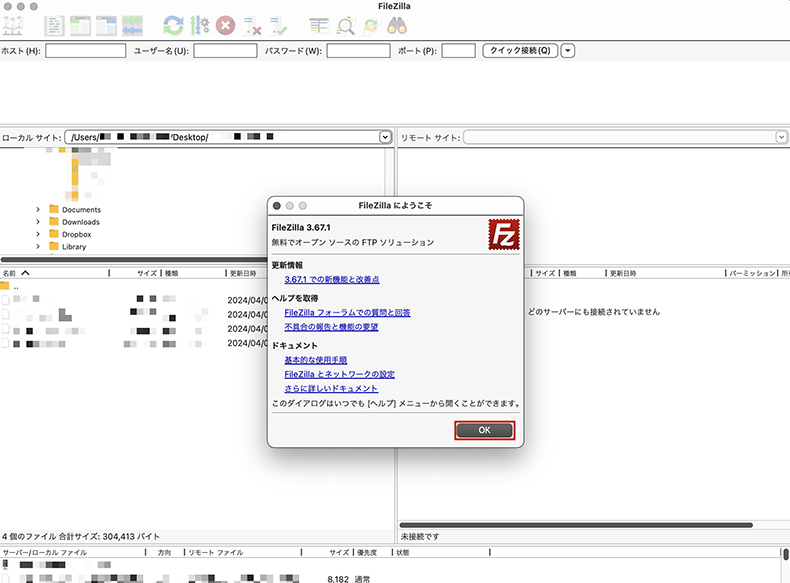The image size is (790, 583).
Task: Click the welcome dialog close button
Action: point(277,206)
